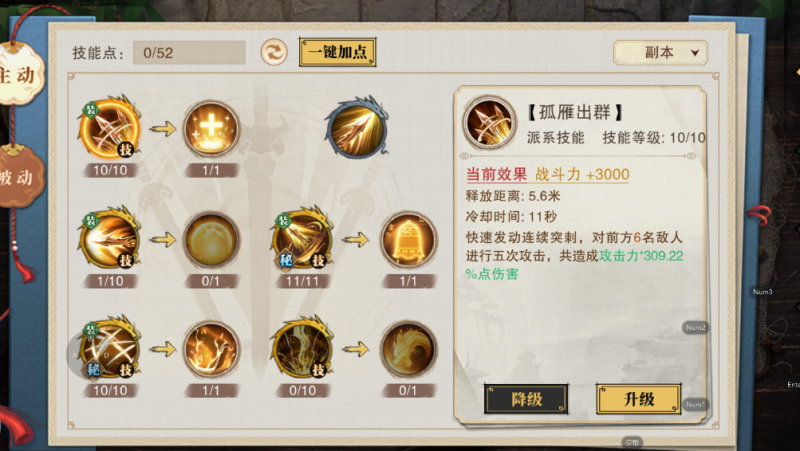Select the flame swirl 1/1 skill
Image resolution: width=800 pixels, height=451 pixels.
pyautogui.click(x=211, y=349)
